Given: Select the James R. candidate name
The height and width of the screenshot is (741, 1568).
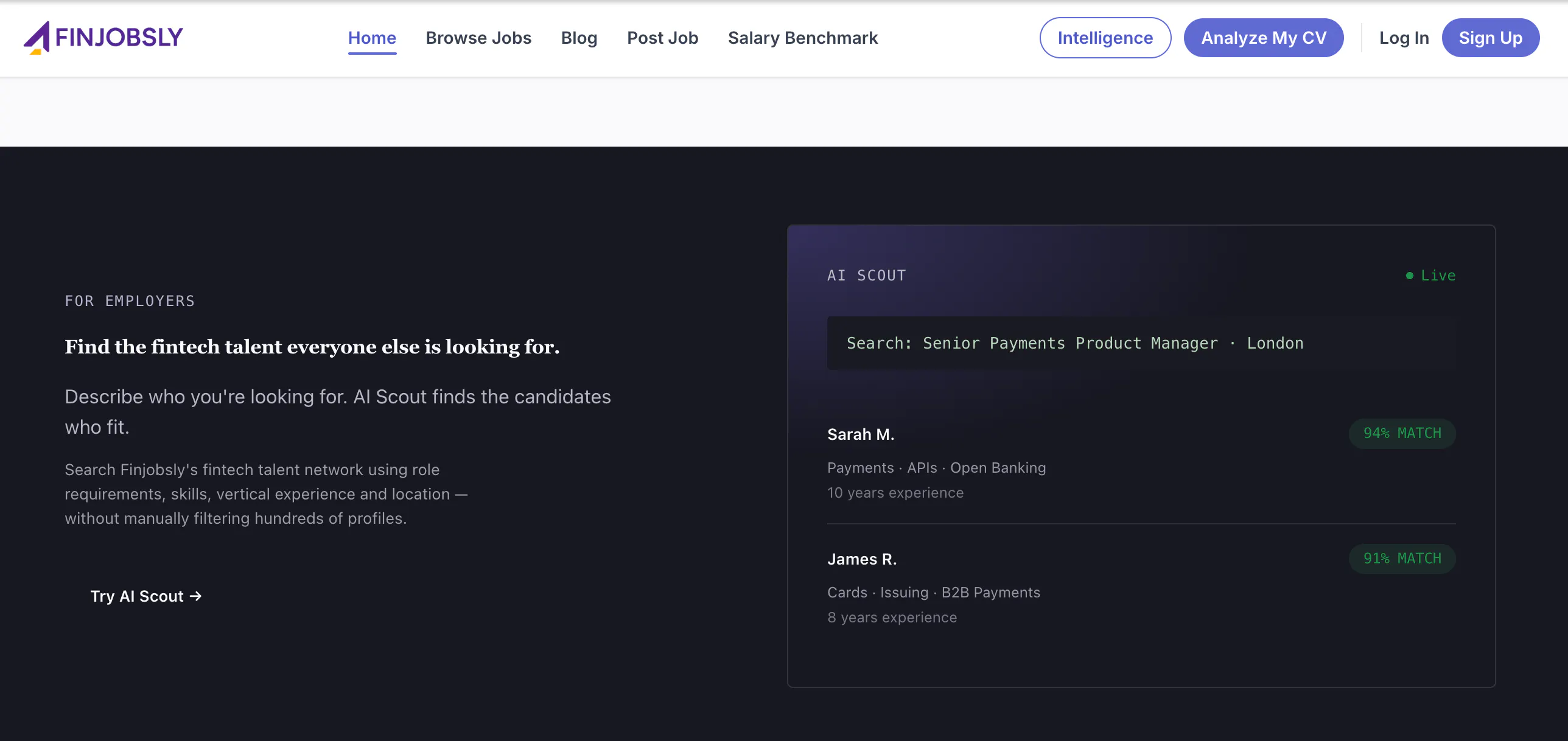Looking at the screenshot, I should [x=861, y=559].
